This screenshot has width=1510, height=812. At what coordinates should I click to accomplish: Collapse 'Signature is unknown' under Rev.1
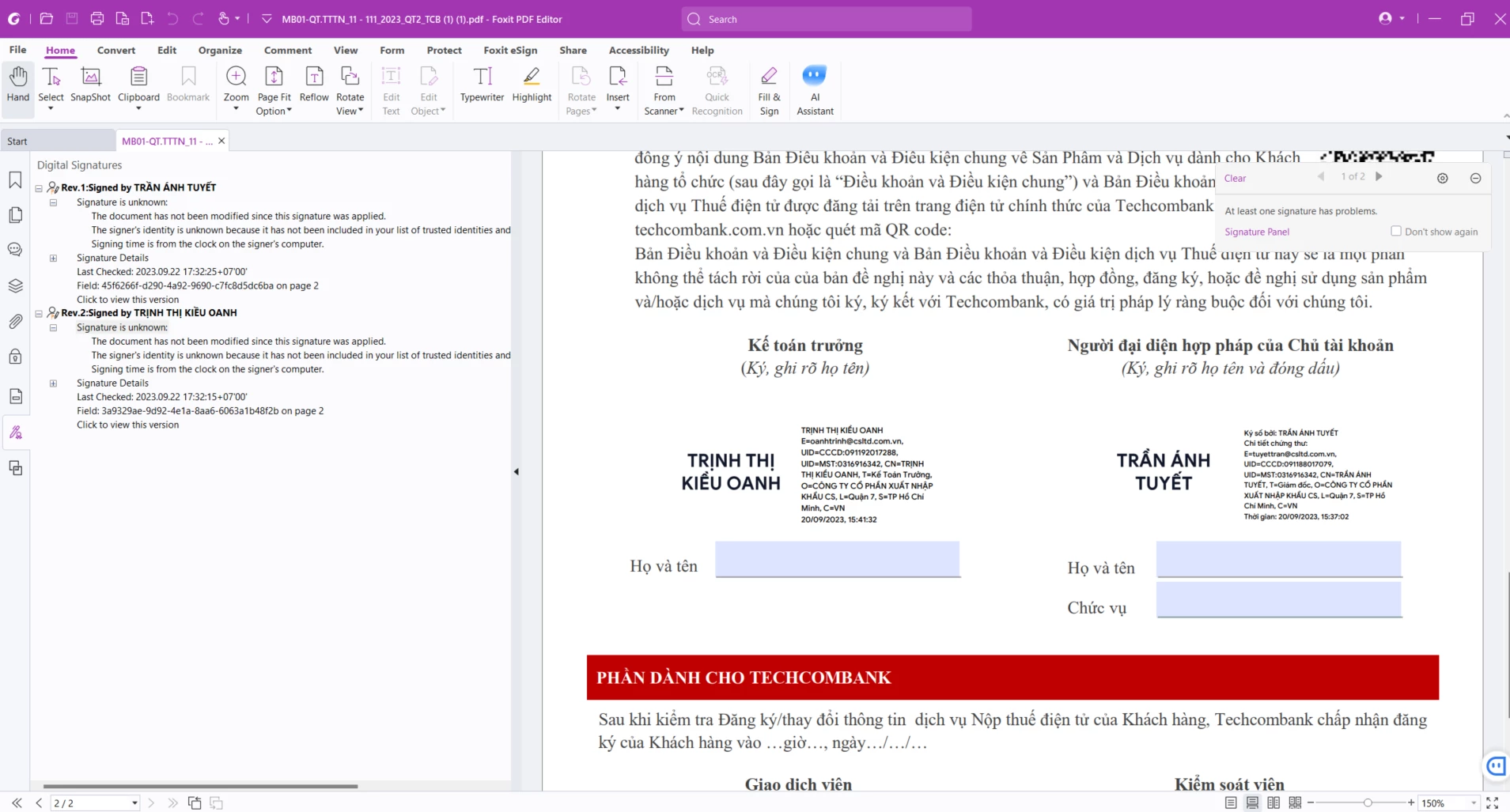point(53,202)
